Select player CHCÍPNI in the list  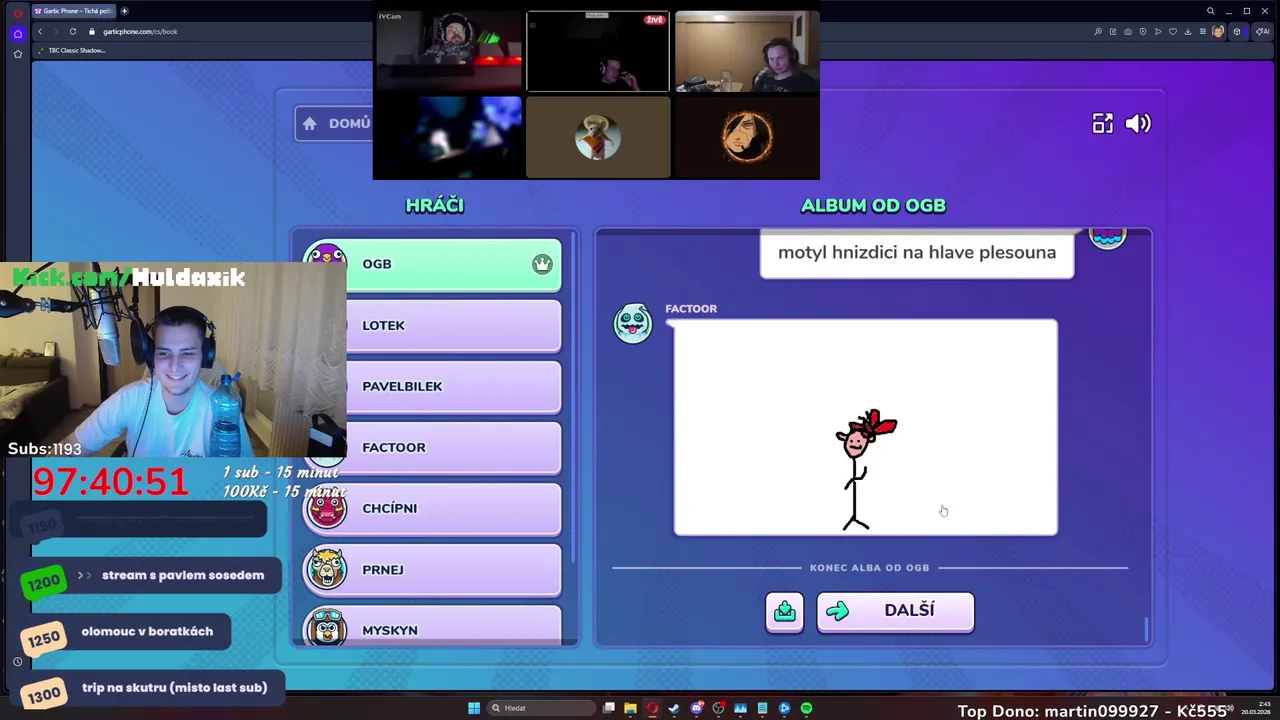click(x=432, y=508)
